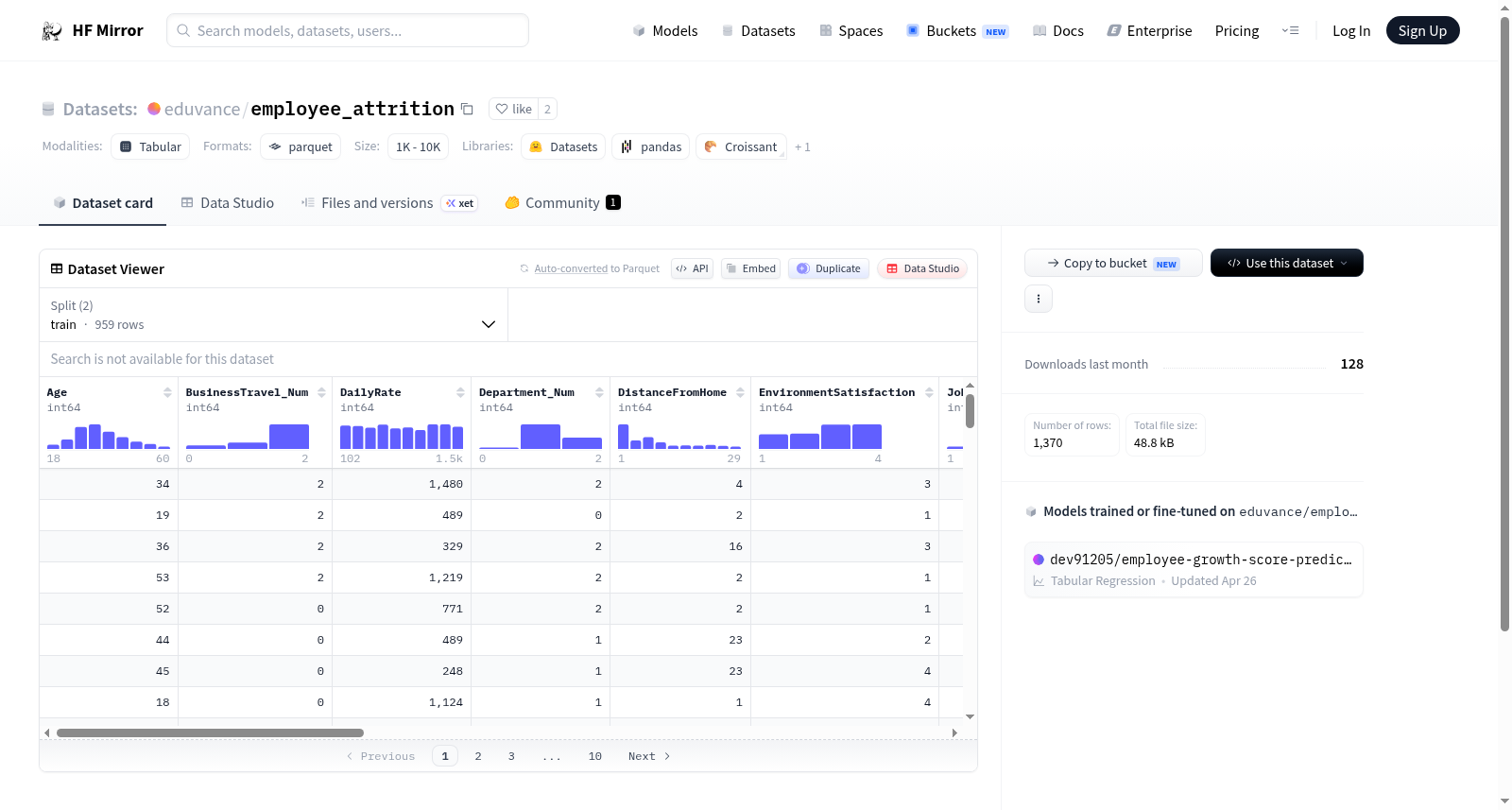Open Docs in the navigation
Viewport: 1512px width, 810px height.
1058,31
